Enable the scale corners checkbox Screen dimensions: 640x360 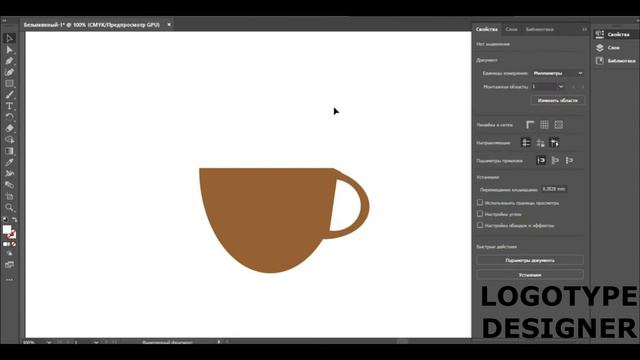click(x=480, y=213)
